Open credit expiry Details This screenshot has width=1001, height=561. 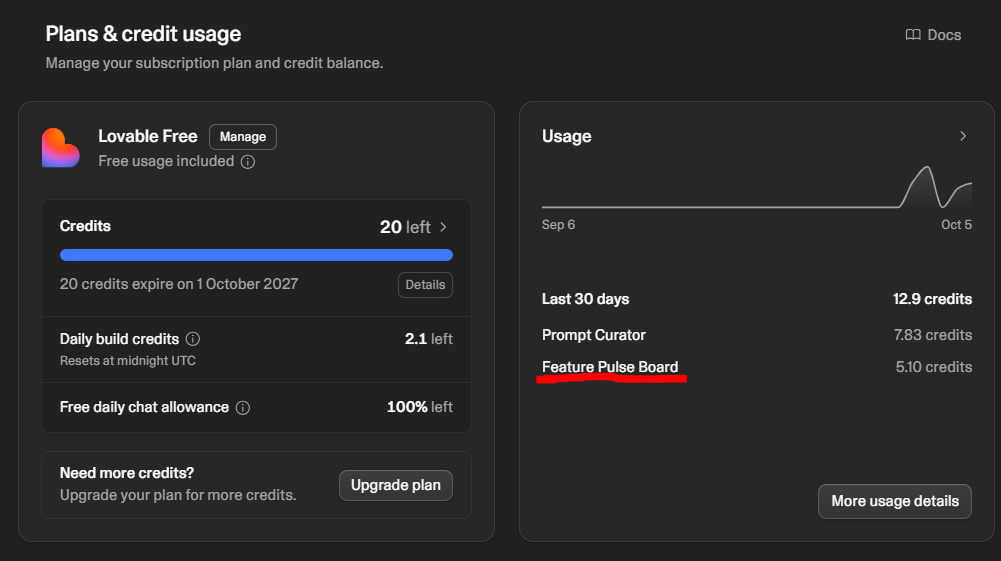[x=425, y=285]
